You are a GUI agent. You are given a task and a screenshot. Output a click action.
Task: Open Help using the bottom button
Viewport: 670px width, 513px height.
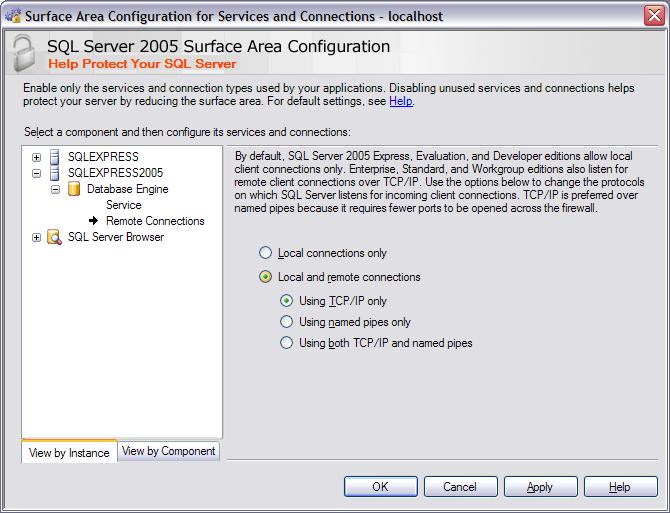620,487
